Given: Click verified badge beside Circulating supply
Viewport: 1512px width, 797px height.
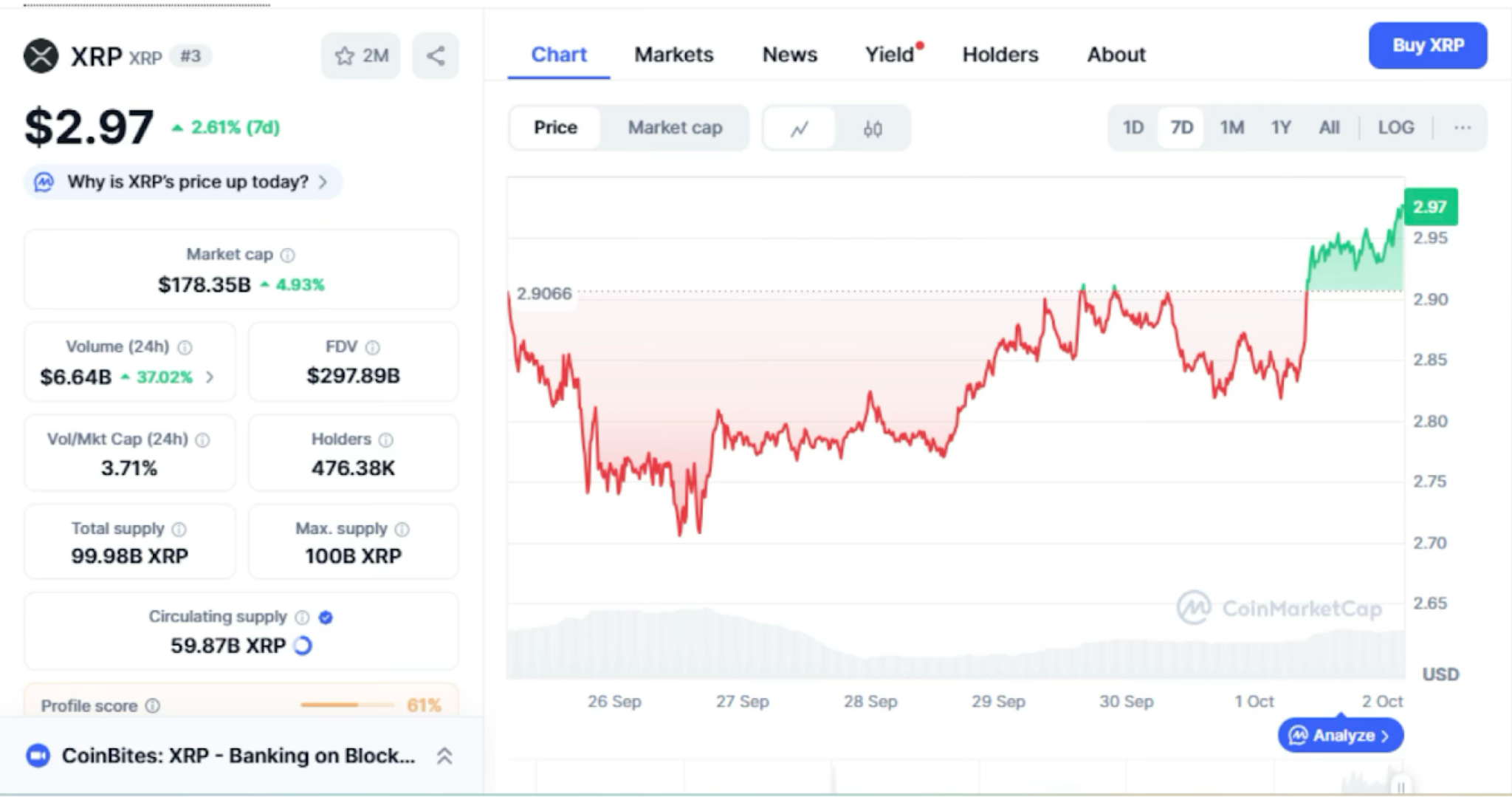Looking at the screenshot, I should pyautogui.click(x=326, y=618).
